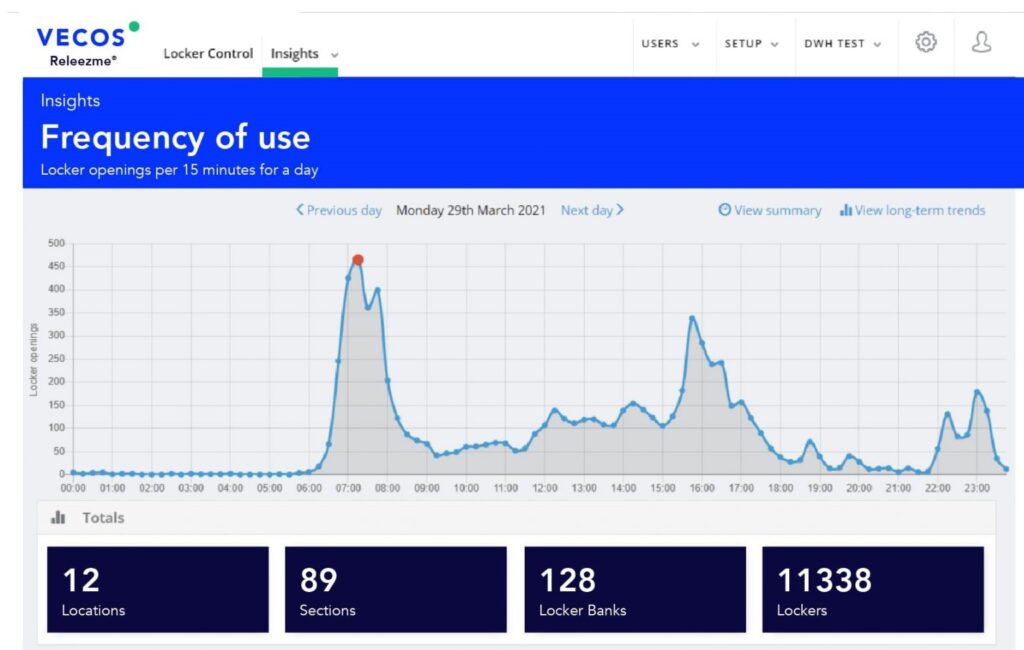Image resolution: width=1024 pixels, height=650 pixels.
Task: Click the right chevron for next day
Action: click(x=620, y=210)
